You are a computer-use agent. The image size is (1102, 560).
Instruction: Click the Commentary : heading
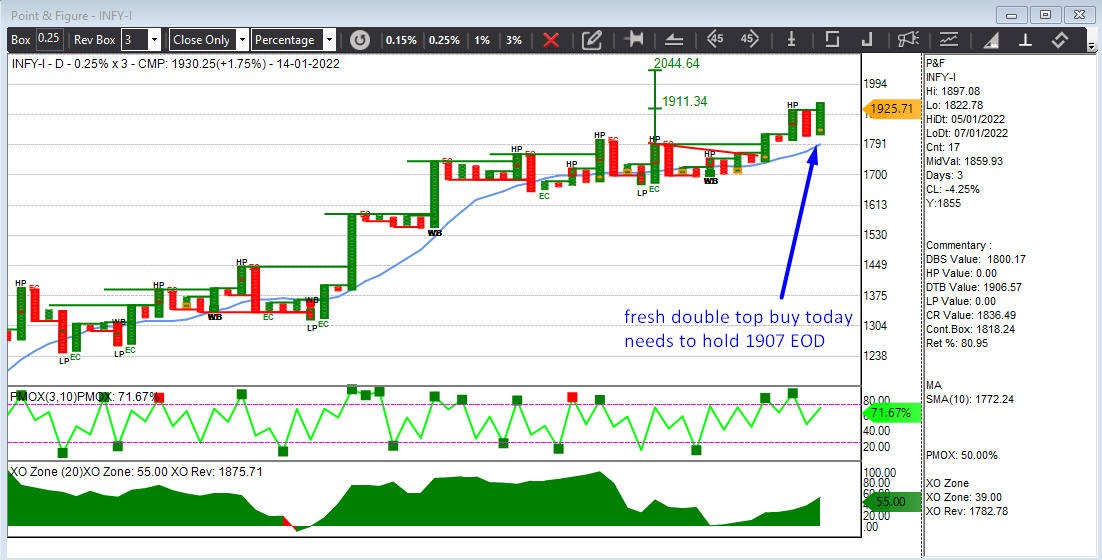959,245
